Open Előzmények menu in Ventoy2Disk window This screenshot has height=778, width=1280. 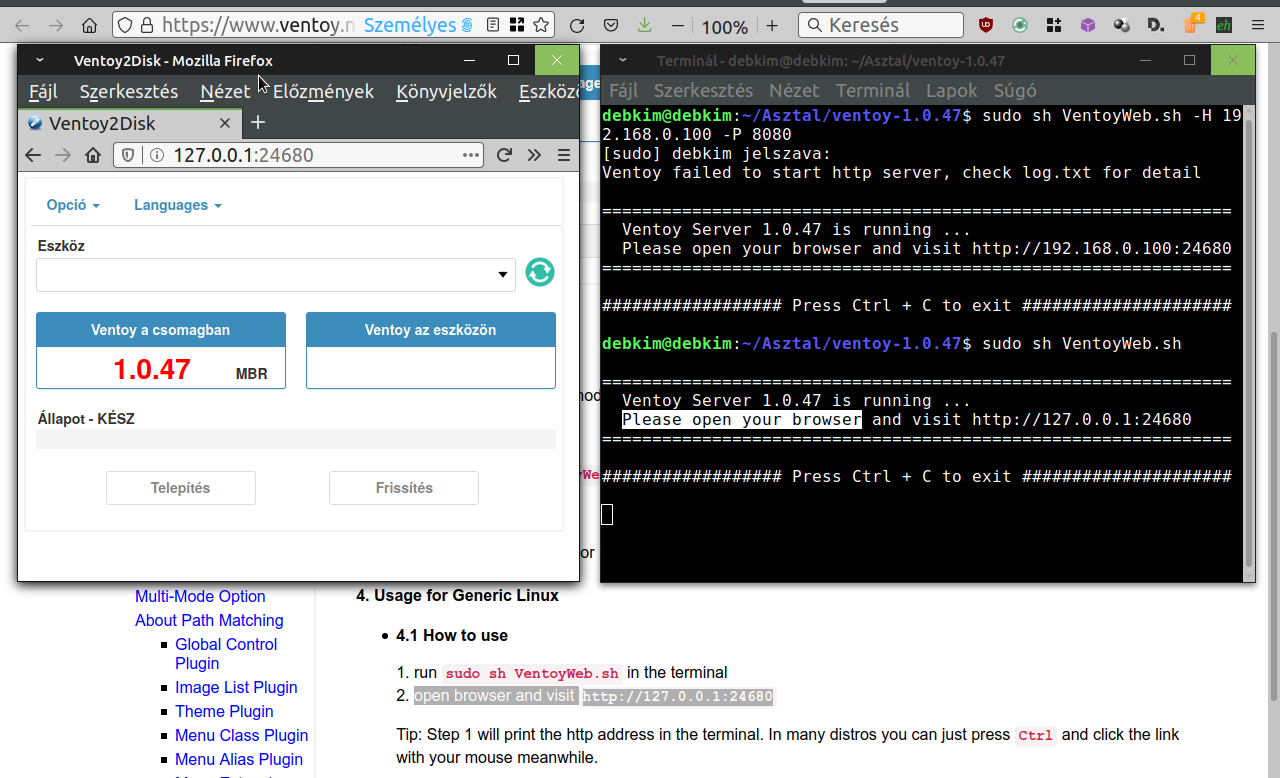tap(323, 92)
